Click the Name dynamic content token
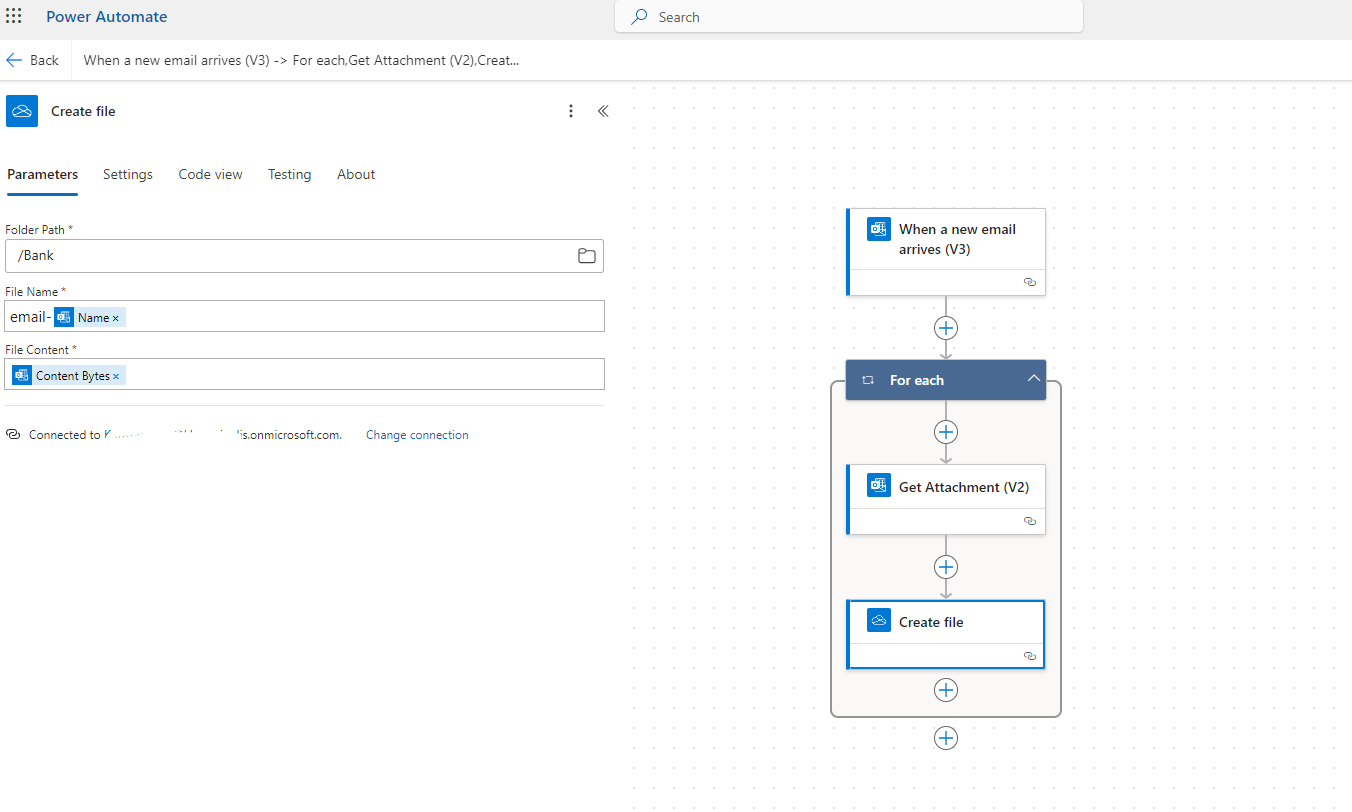 (x=89, y=317)
